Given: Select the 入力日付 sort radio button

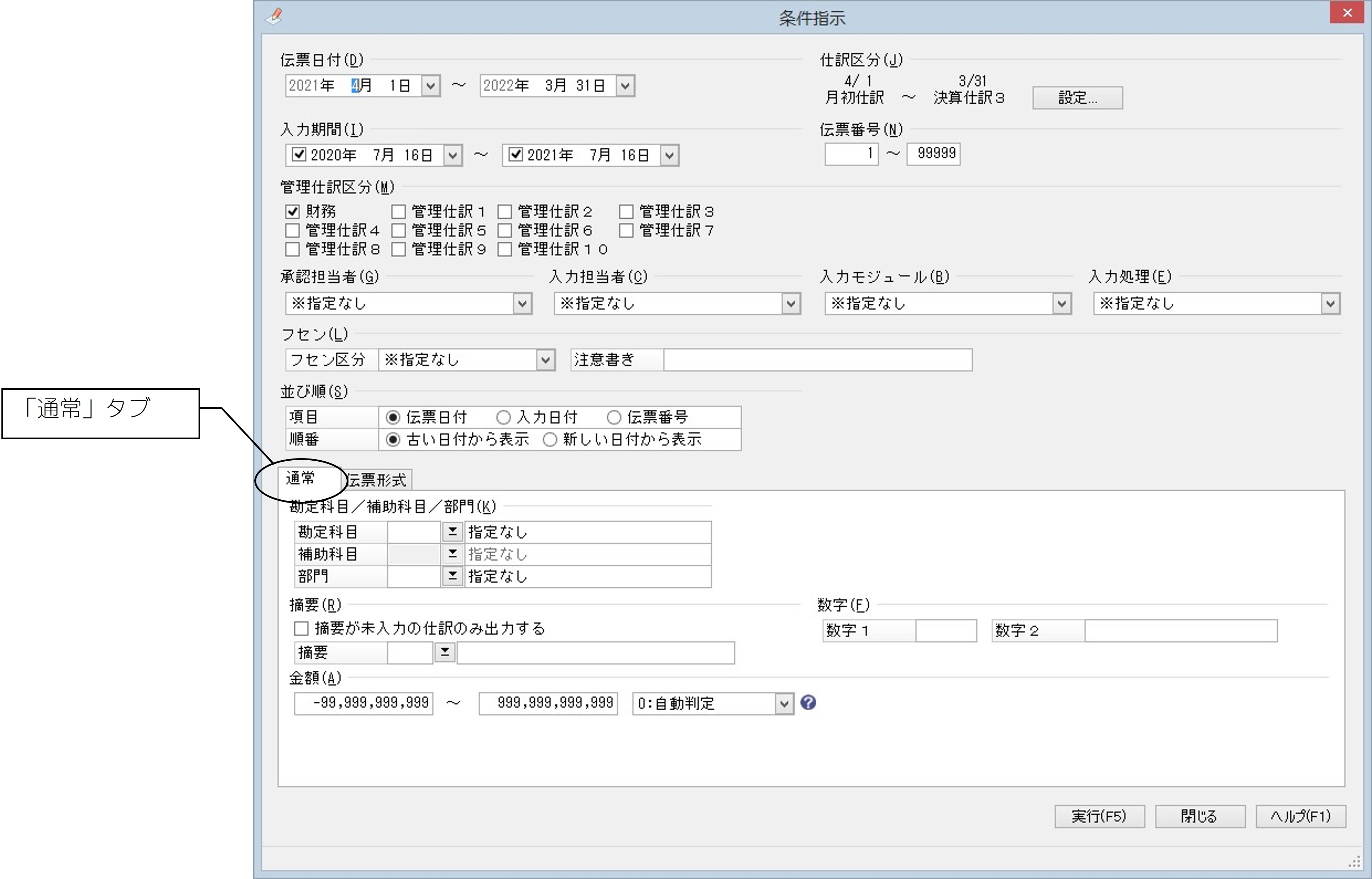Looking at the screenshot, I should (x=503, y=417).
